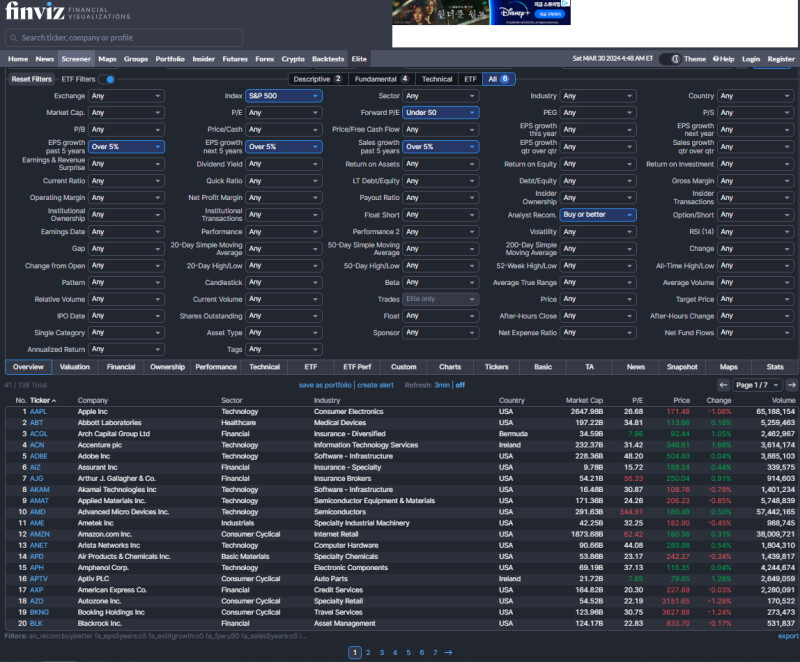This screenshot has width=800, height=662.
Task: Sort by Volume column header
Action: [783, 400]
